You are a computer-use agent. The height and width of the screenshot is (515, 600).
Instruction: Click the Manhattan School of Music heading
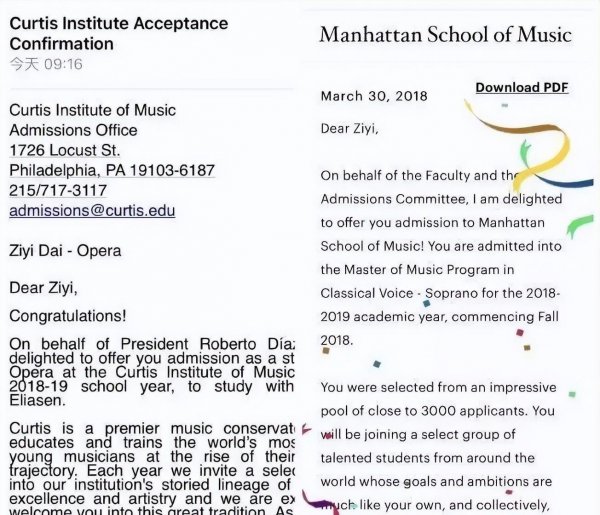point(445,34)
